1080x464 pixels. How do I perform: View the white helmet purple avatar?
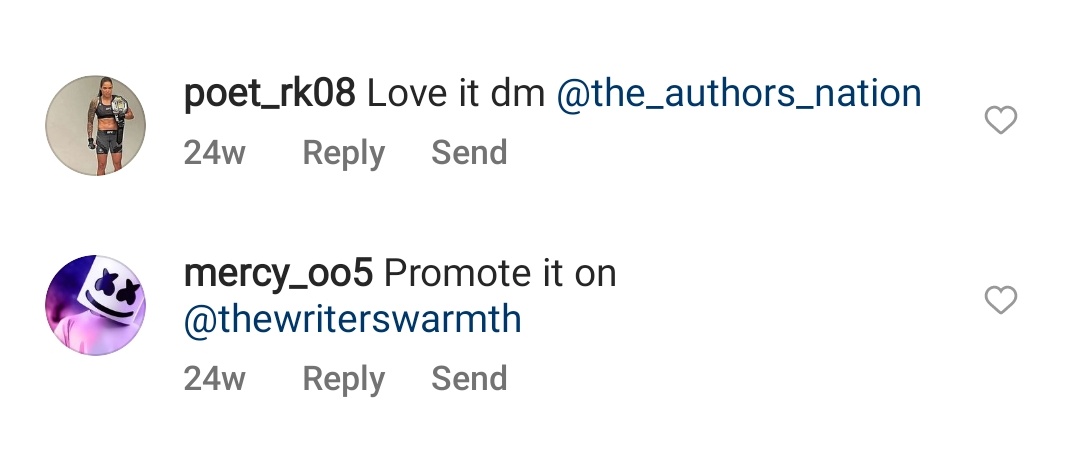pos(96,305)
